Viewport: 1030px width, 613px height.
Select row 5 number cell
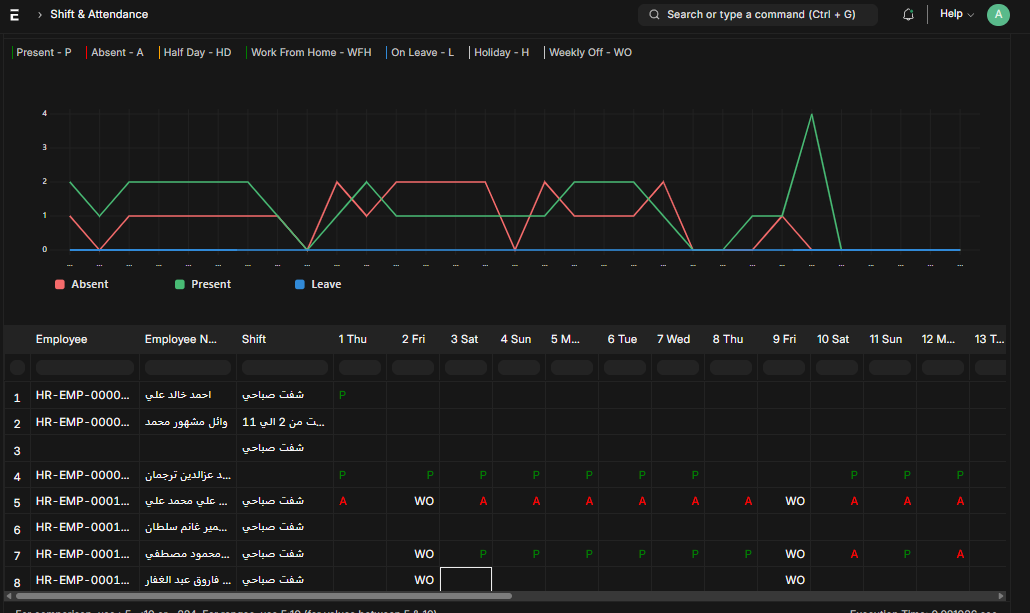coord(17,502)
